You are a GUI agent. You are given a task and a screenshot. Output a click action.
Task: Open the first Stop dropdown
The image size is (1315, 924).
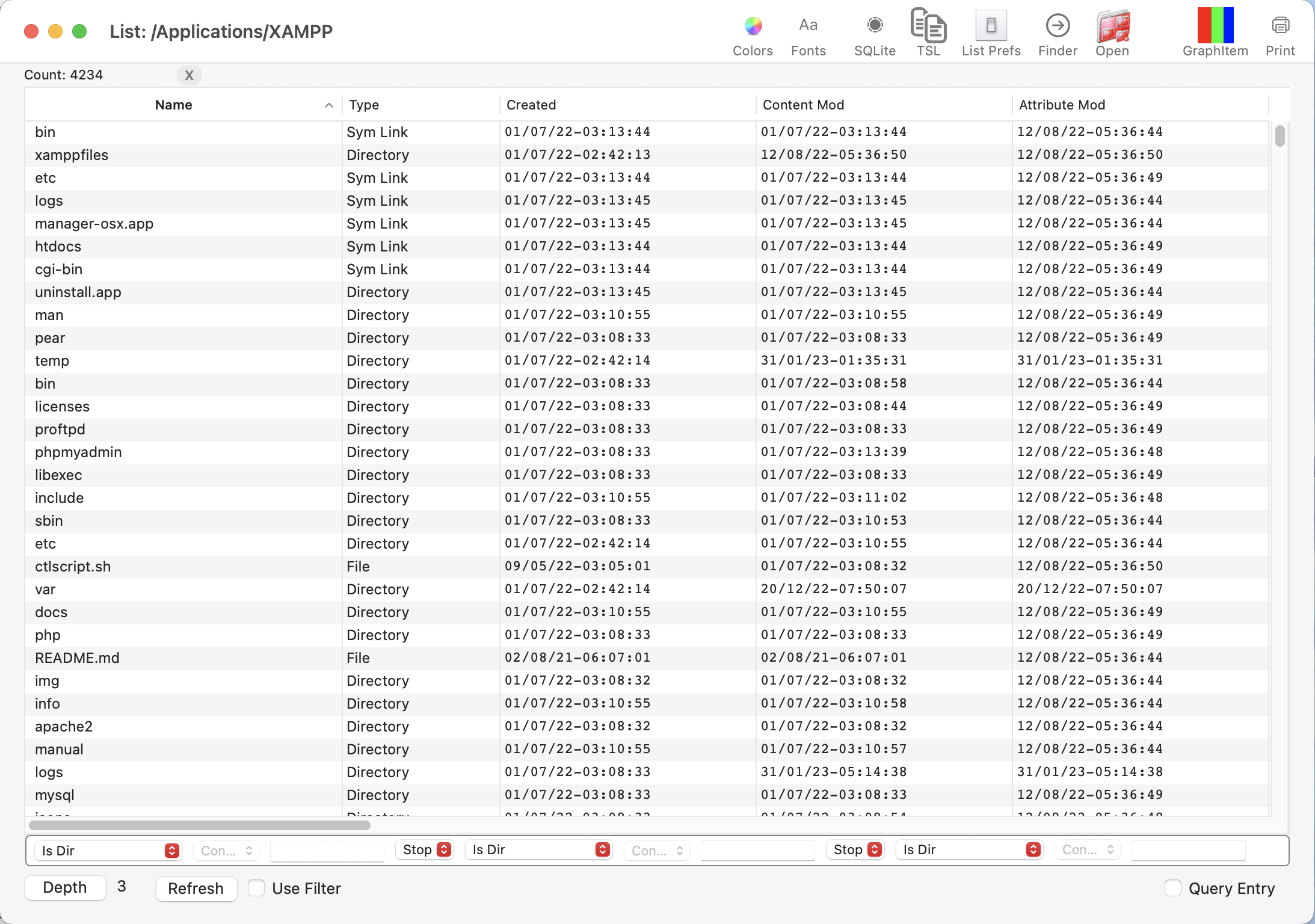pyautogui.click(x=425, y=849)
